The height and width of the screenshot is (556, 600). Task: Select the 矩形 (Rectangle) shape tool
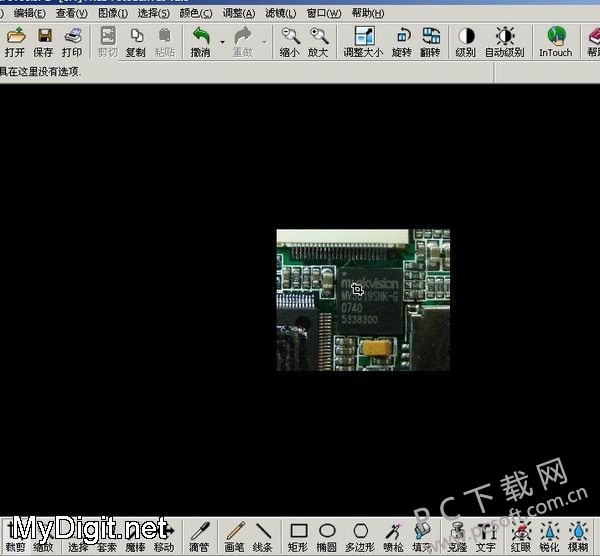tap(298, 531)
